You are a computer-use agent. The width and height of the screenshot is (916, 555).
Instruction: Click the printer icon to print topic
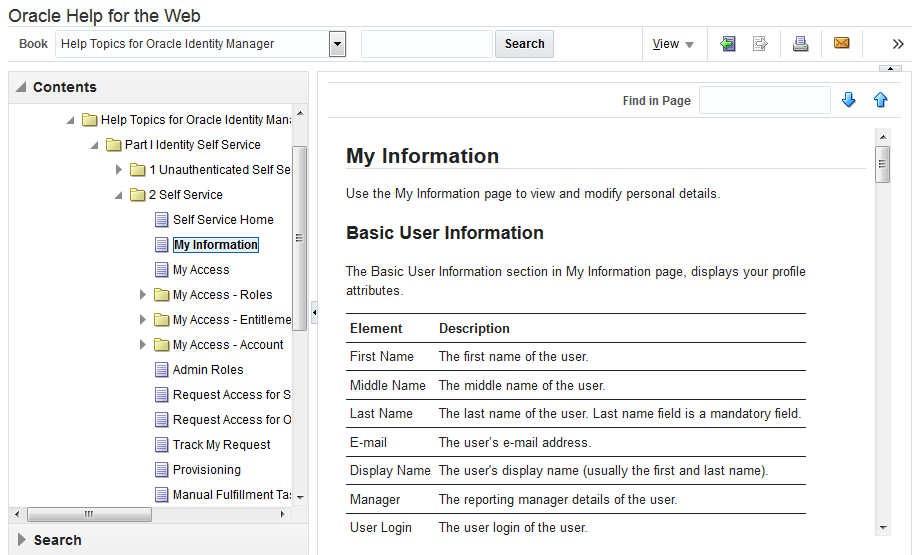pyautogui.click(x=800, y=44)
